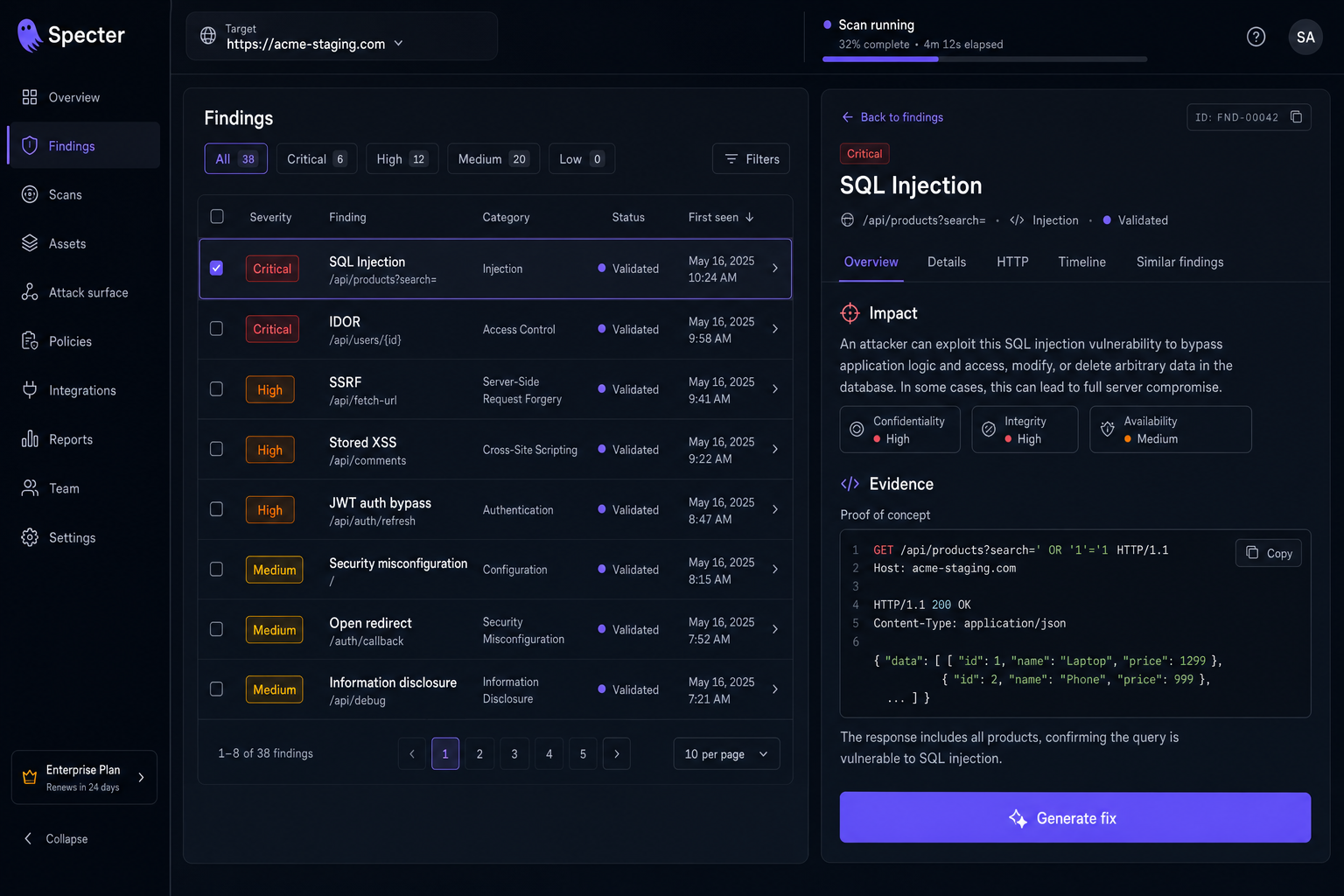Click the Reports bar chart icon

point(30,439)
